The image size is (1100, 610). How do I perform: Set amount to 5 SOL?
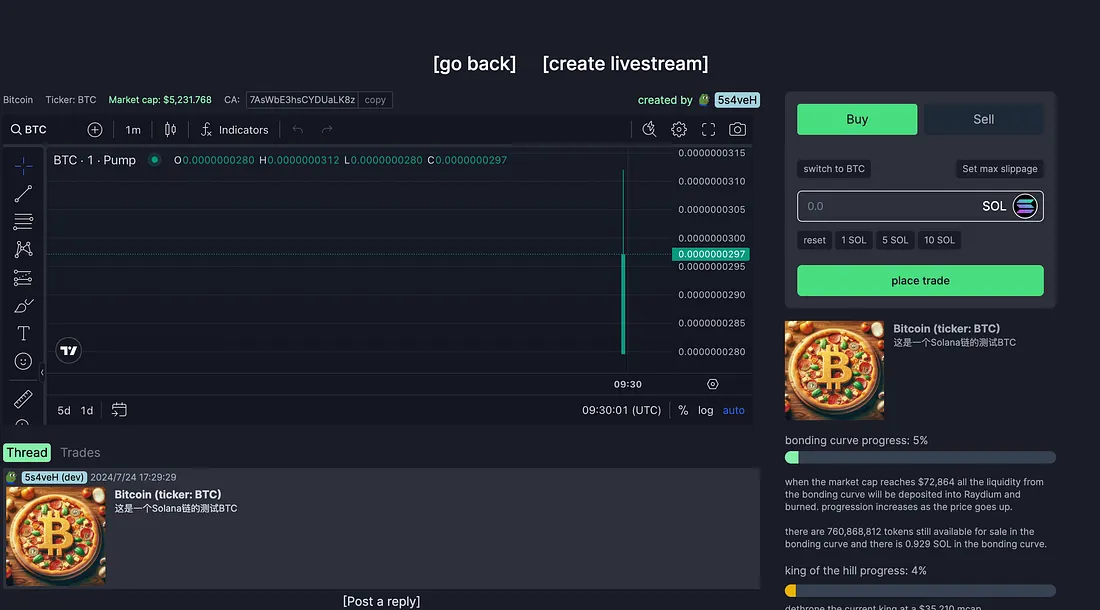pos(895,240)
